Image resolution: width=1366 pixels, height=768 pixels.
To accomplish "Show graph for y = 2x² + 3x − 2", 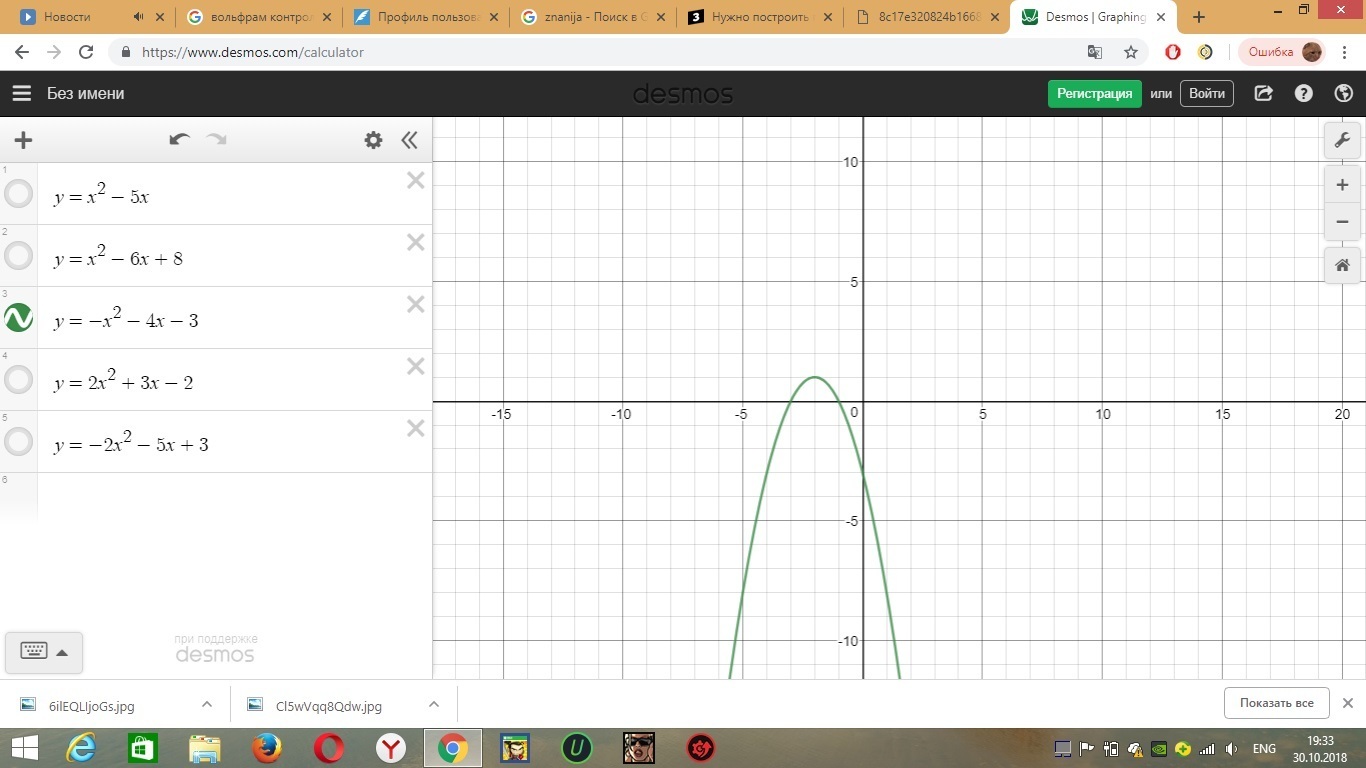I will coord(19,380).
